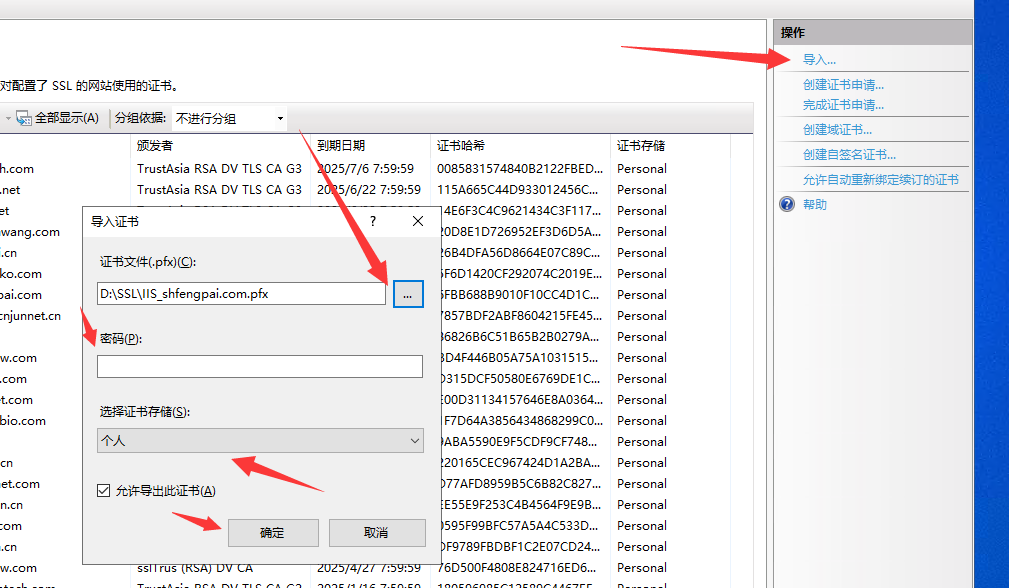The width and height of the screenshot is (1009, 588).
Task: Click 创建域证书 action link
Action: pos(837,129)
